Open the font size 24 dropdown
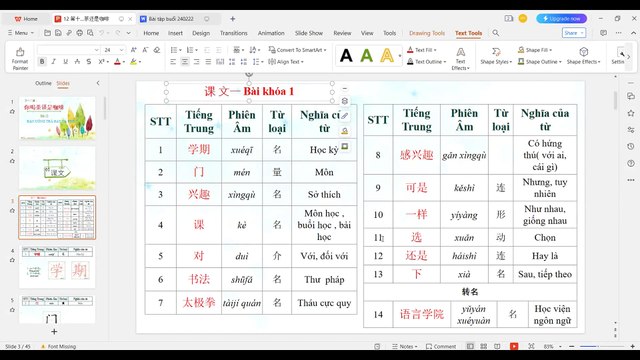The height and width of the screenshot is (360, 640). coord(121,50)
